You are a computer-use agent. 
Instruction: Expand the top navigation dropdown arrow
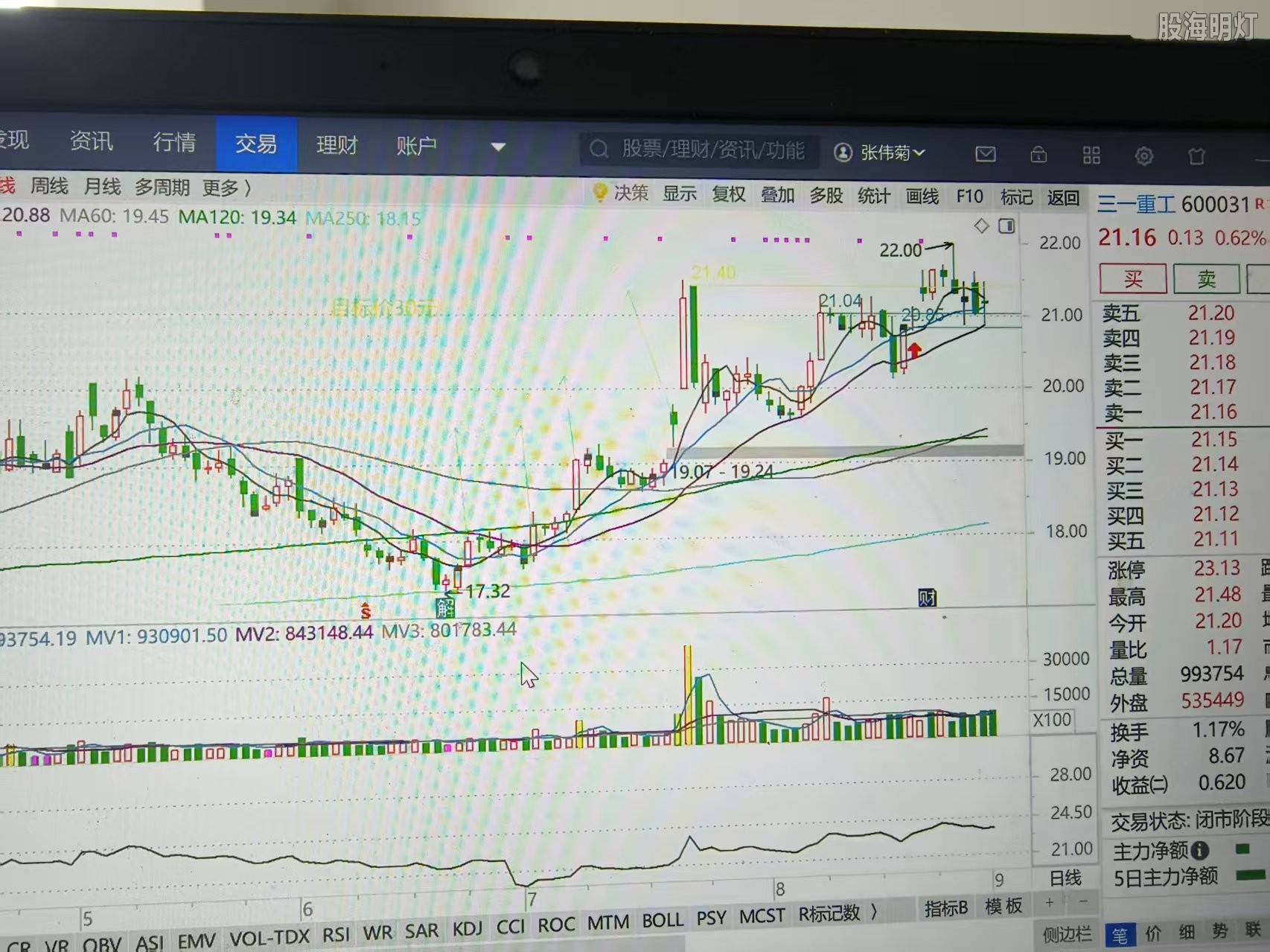click(x=498, y=147)
